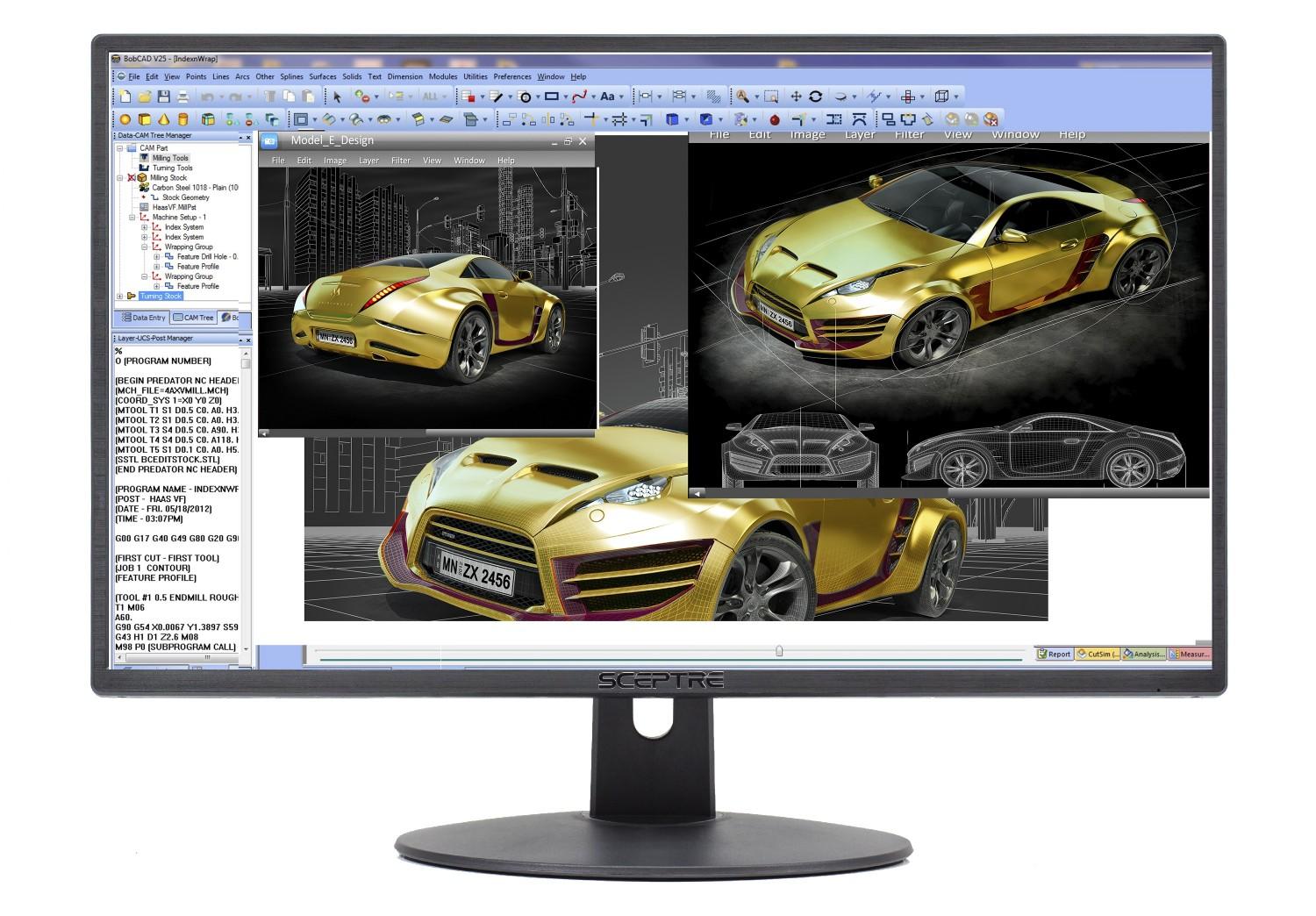Click the Analysis button near the status bar

coord(1146,654)
